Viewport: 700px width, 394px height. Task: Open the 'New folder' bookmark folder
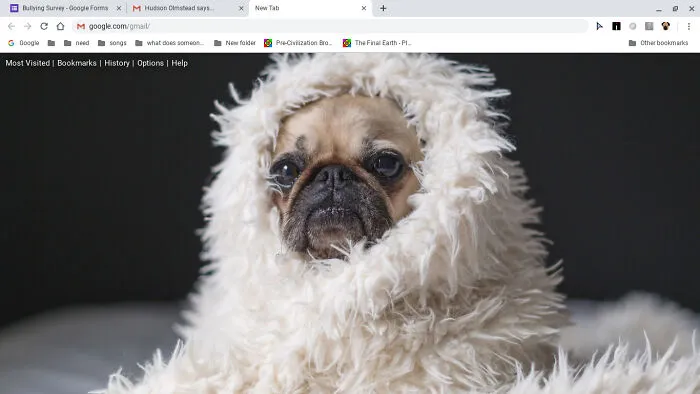click(234, 43)
